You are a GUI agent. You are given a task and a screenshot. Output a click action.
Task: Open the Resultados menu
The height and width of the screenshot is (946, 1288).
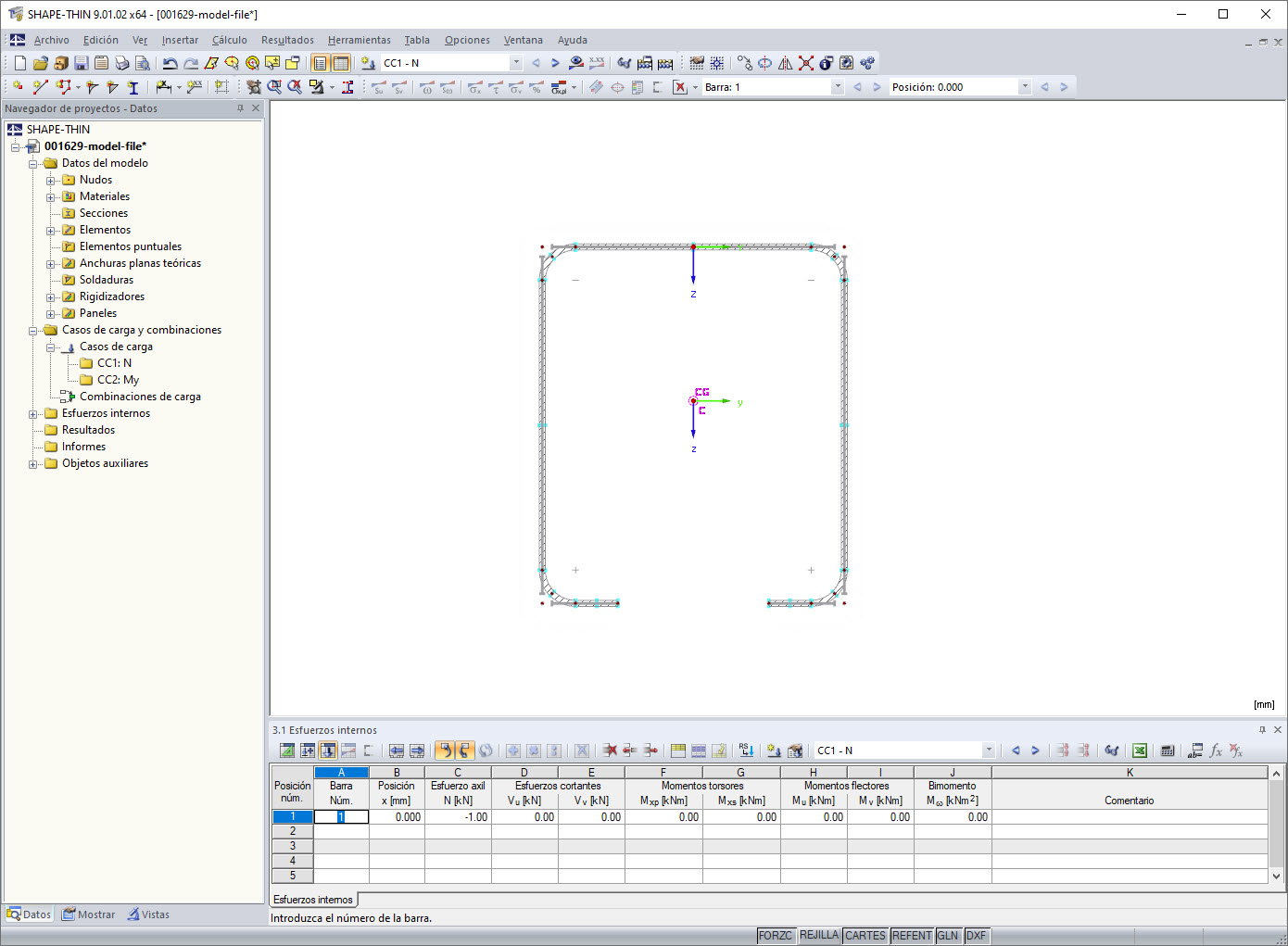tap(287, 40)
